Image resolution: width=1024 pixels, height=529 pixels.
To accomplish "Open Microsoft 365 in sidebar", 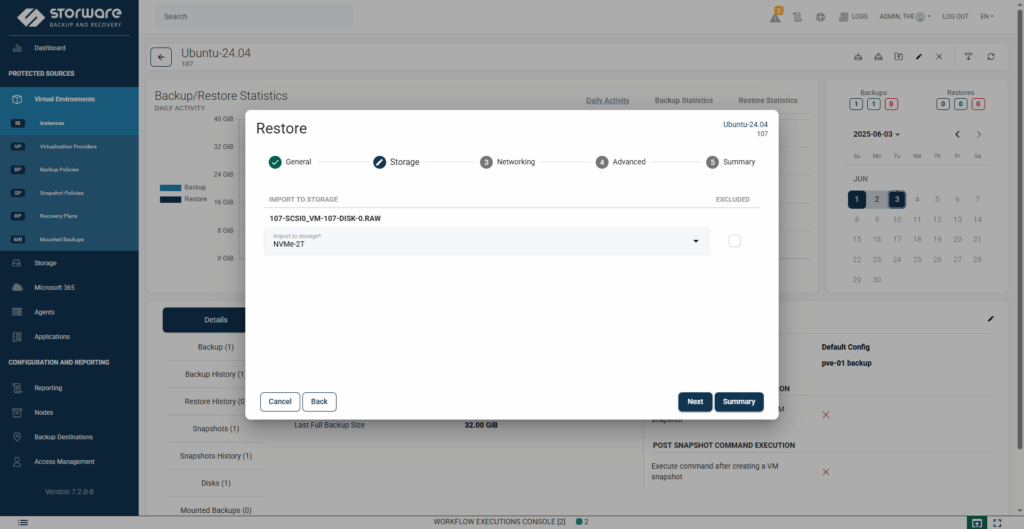I will (55, 288).
